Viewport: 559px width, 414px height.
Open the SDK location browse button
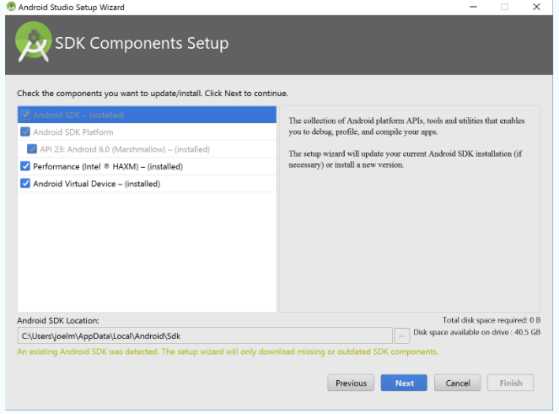click(402, 336)
